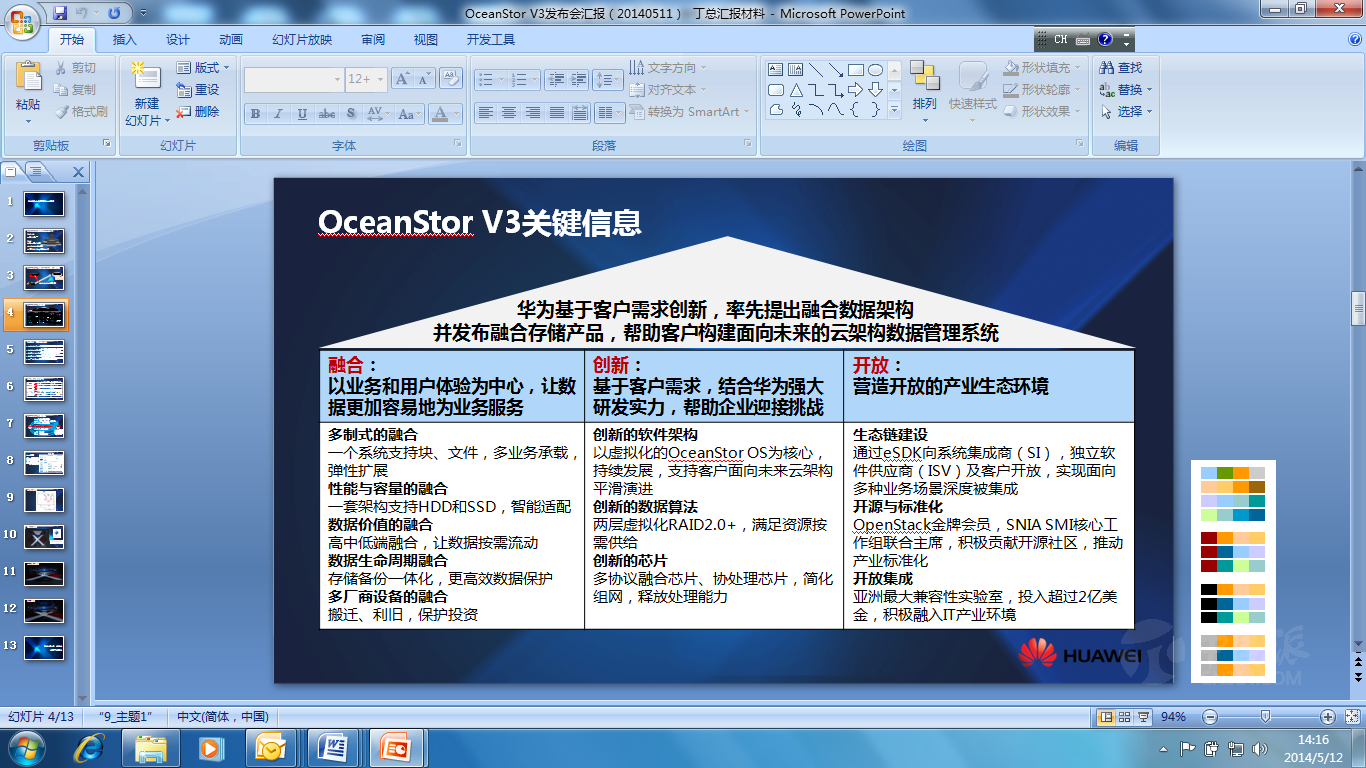Click the Windows Start button
The width and height of the screenshot is (1366, 768).
tap(26, 747)
